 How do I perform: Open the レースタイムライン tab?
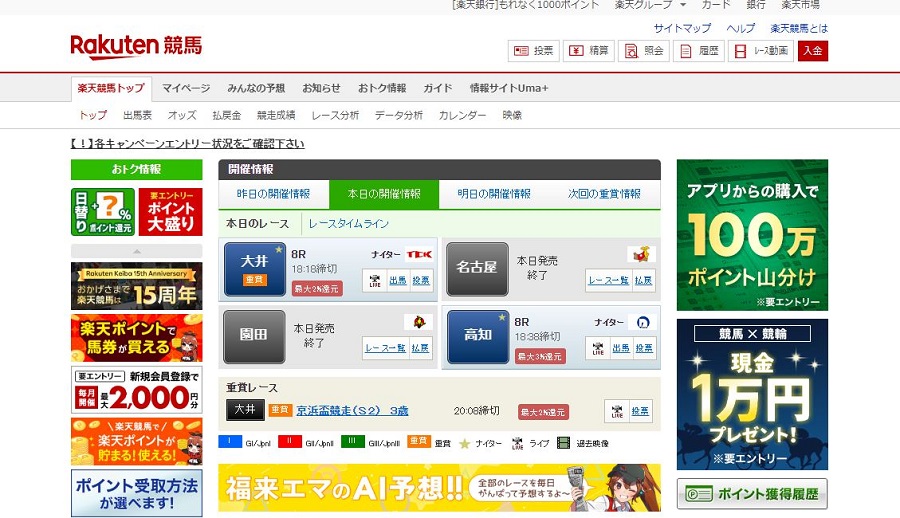348,224
